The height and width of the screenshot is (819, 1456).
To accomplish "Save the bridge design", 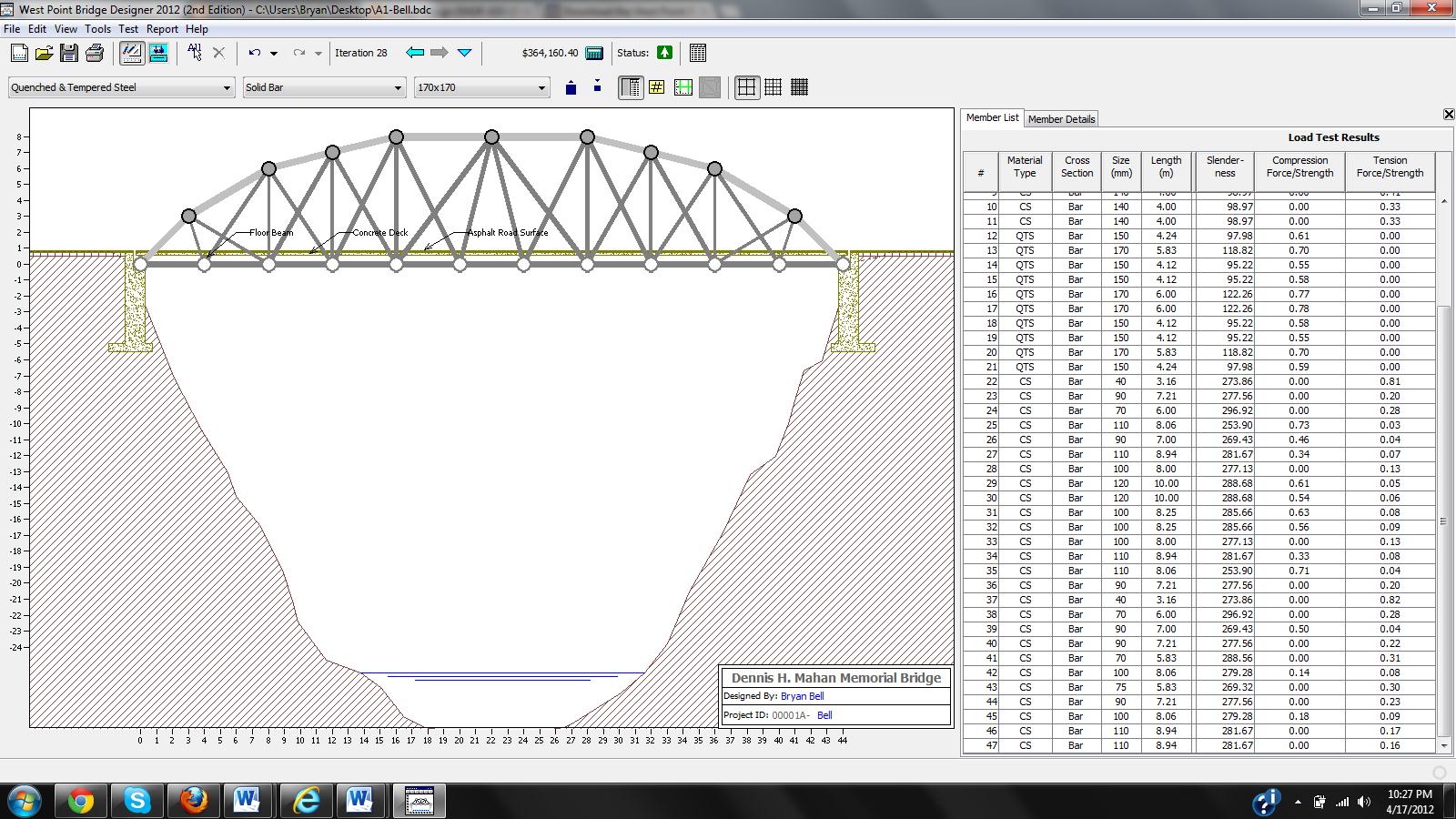I will point(69,53).
